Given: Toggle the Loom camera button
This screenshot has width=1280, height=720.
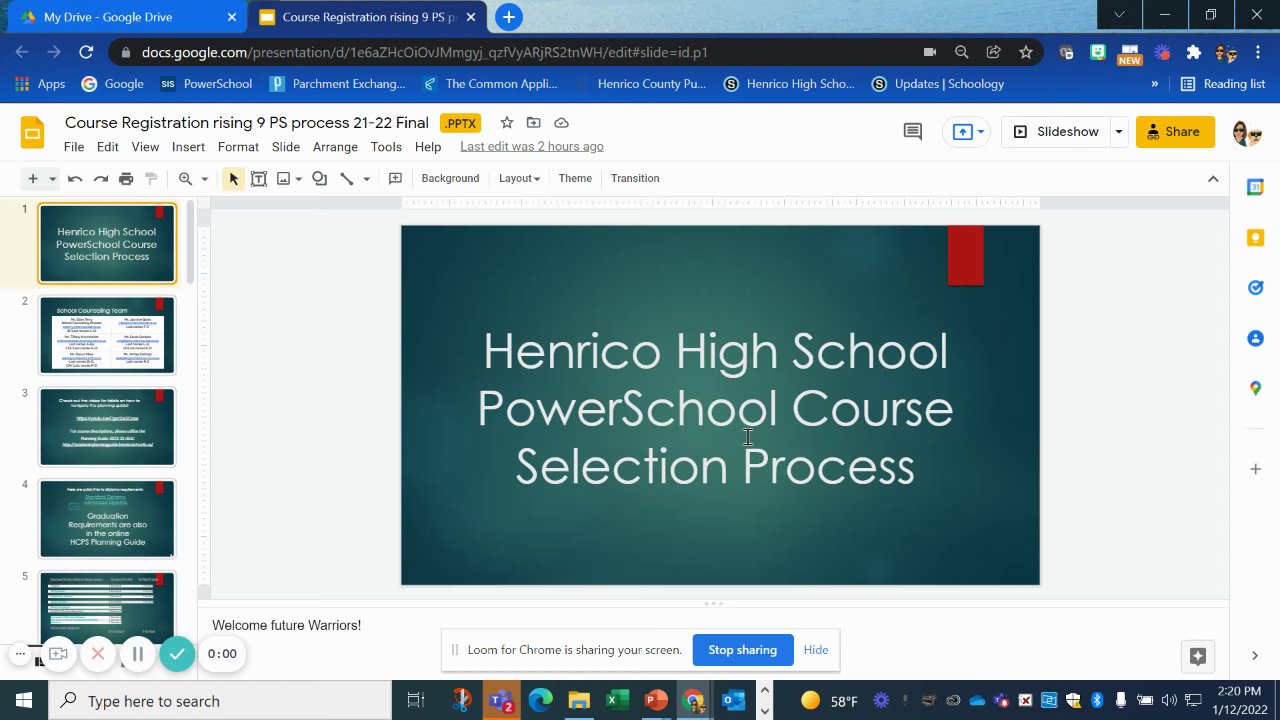Looking at the screenshot, I should point(58,654).
